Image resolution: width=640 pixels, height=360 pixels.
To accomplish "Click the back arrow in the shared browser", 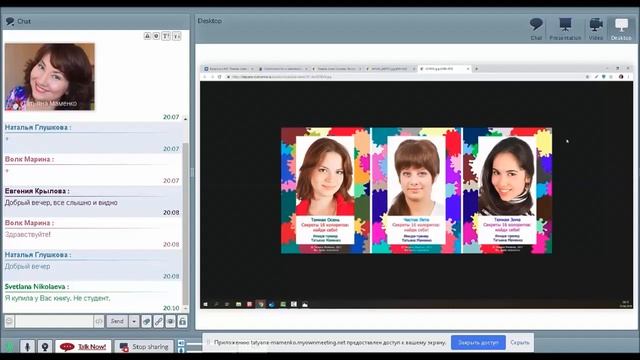I will click(x=205, y=77).
